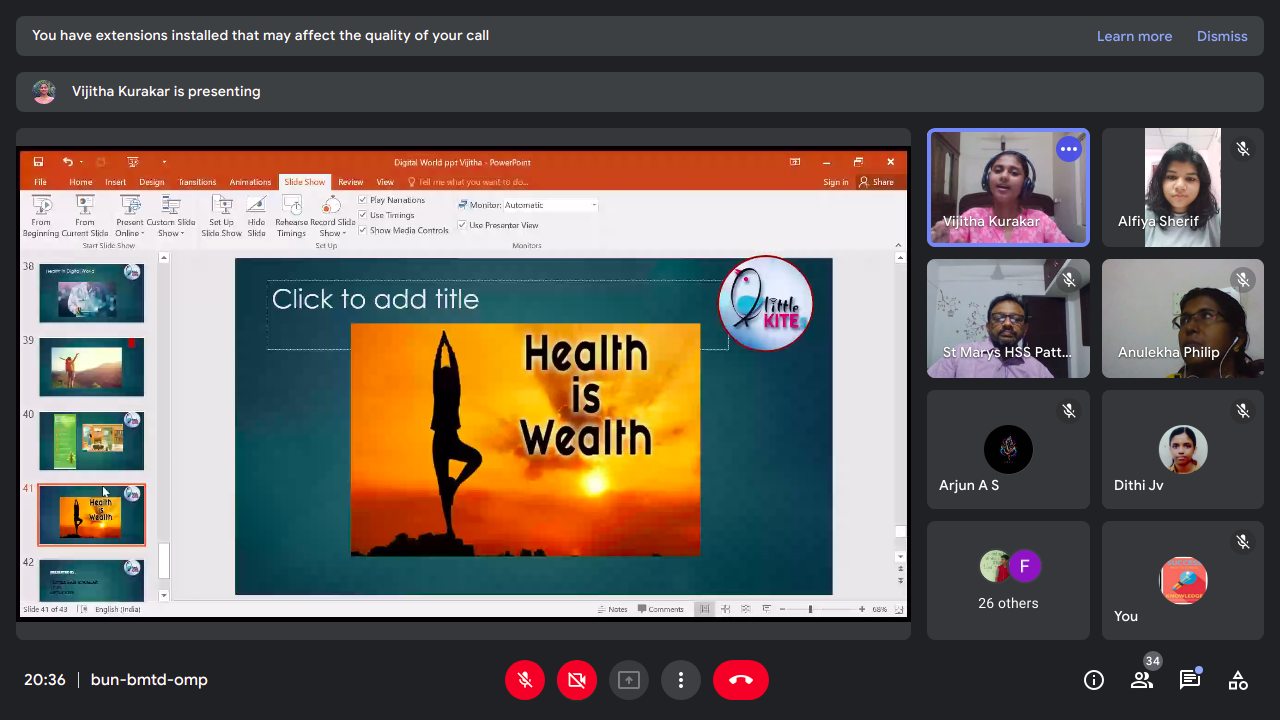Turn on microphone in call controls

pyautogui.click(x=525, y=680)
